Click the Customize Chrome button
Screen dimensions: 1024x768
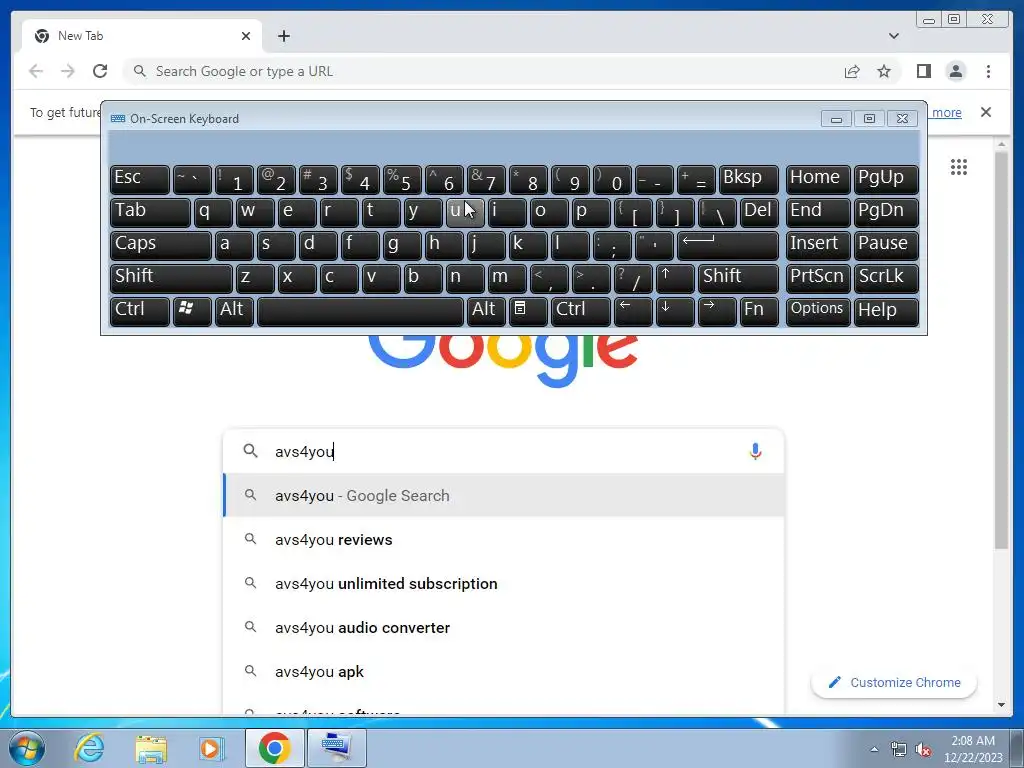point(893,682)
